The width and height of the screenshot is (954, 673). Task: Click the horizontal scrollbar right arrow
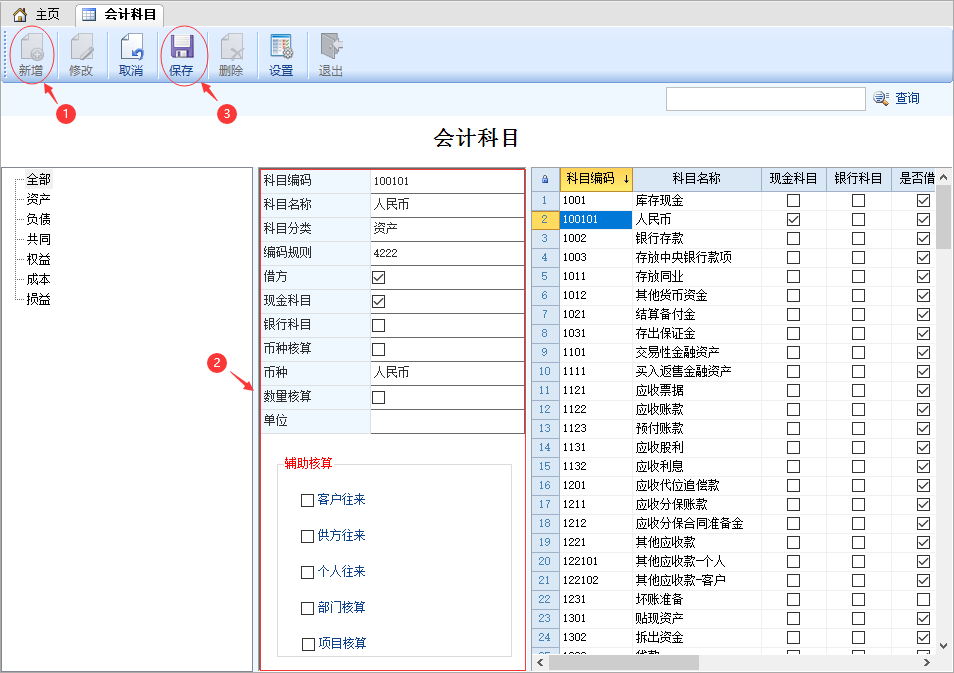click(x=927, y=662)
